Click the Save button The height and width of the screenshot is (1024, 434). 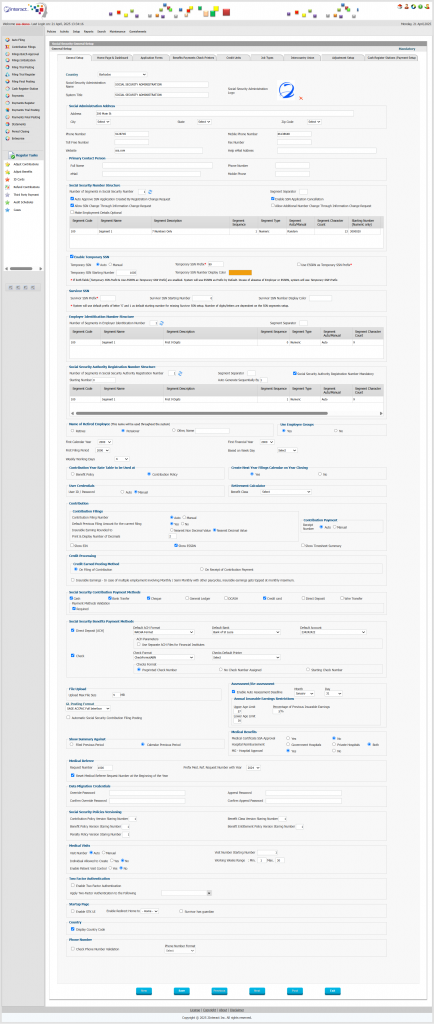180,990
